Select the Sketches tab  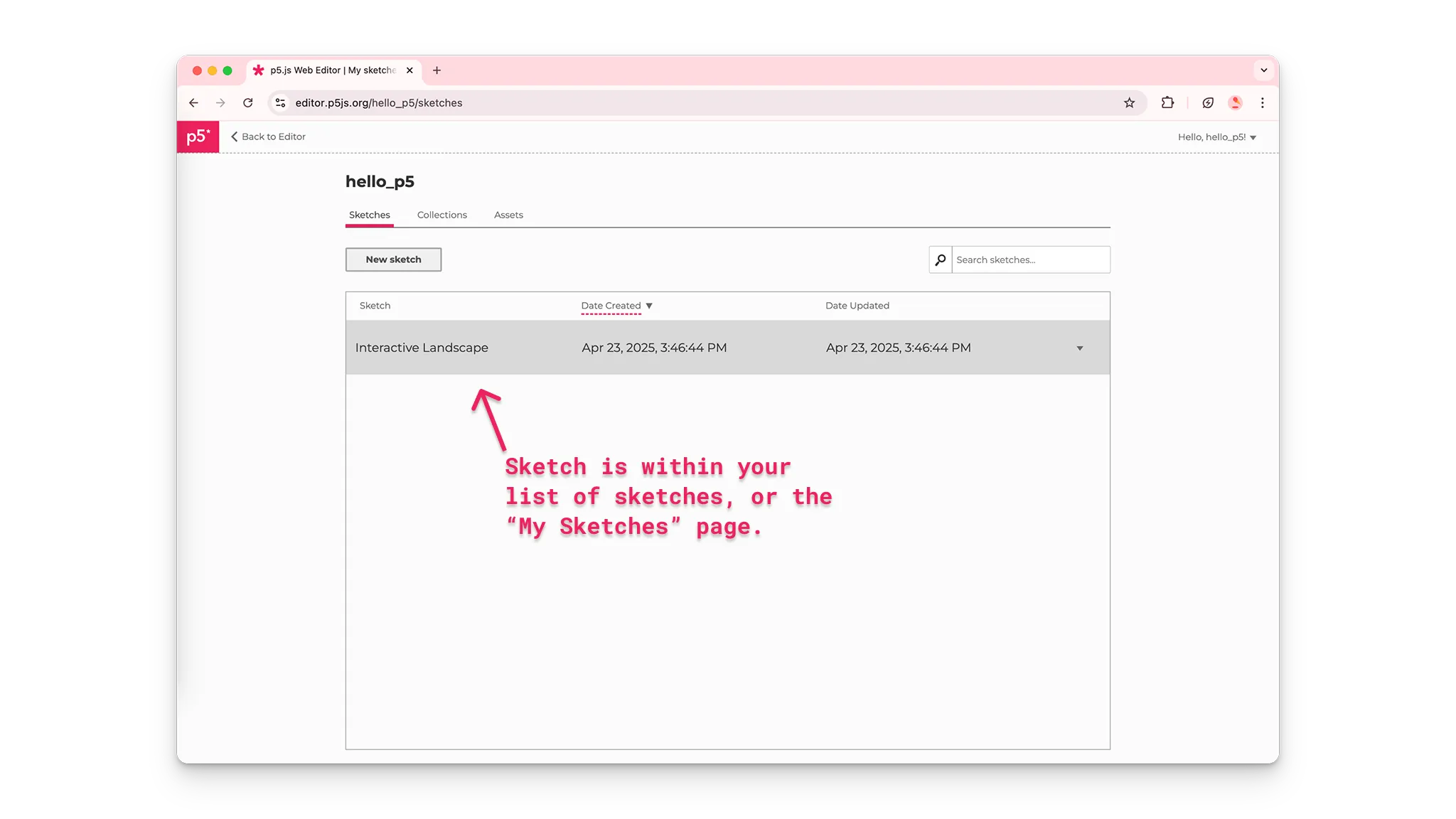[369, 215]
